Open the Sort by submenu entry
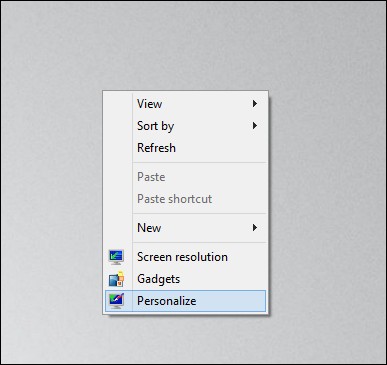Viewport: 387px width, 365px height. [x=185, y=126]
